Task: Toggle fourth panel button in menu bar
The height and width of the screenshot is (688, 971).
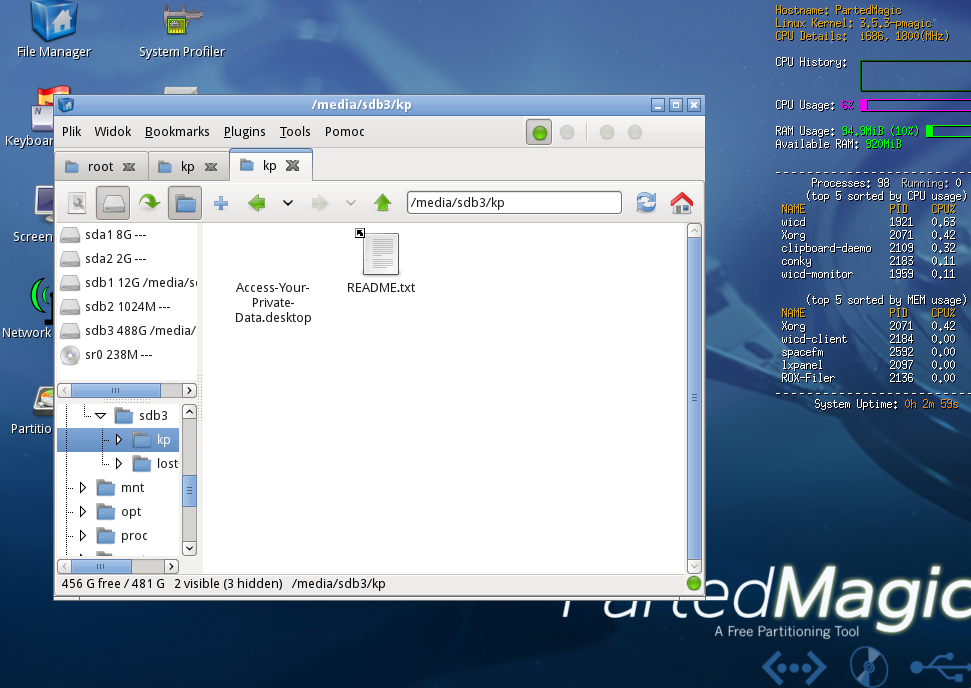Action: tap(635, 132)
